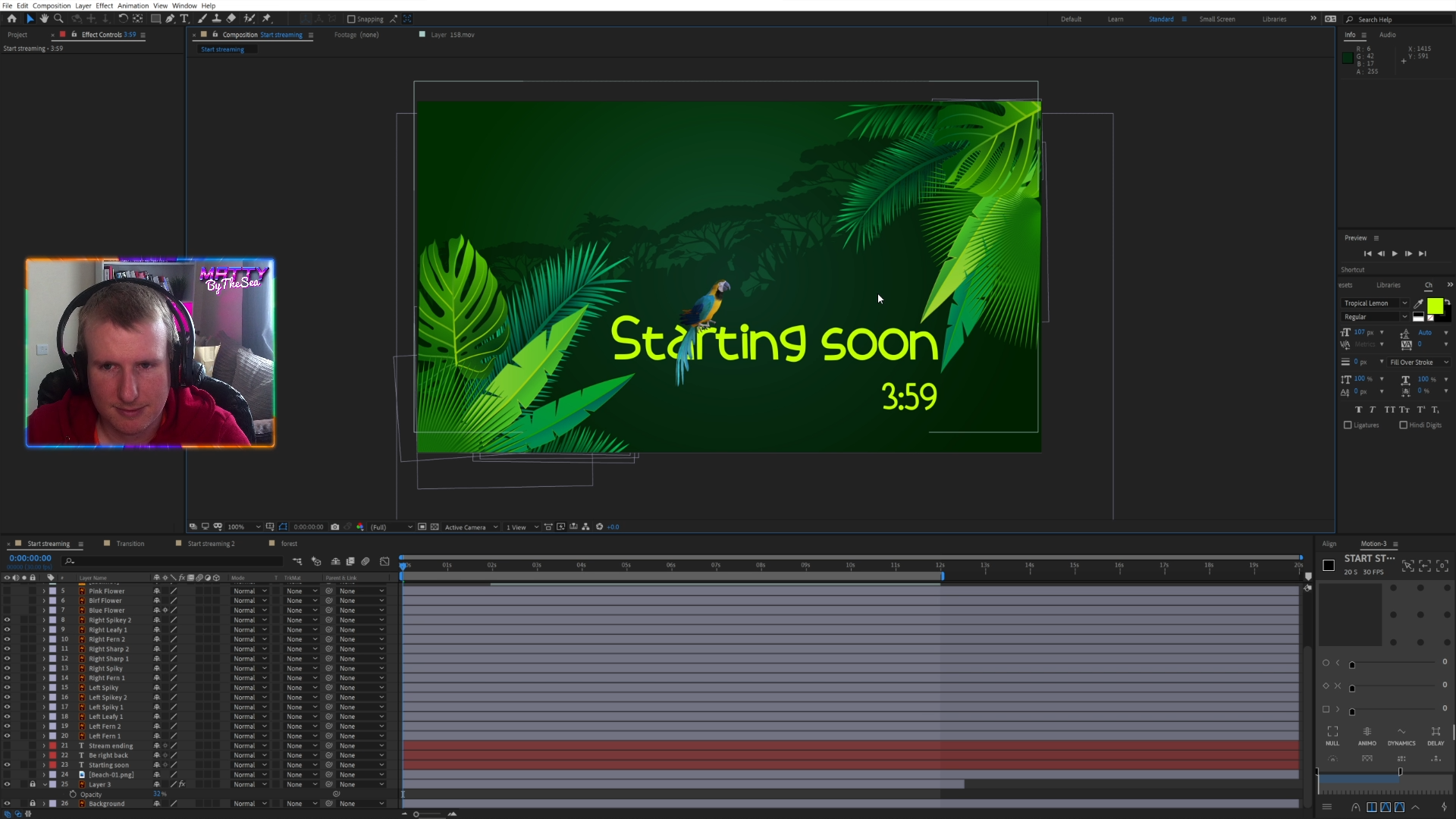Click the Home icon in toolbar
Viewport: 1456px width, 819px height.
pyautogui.click(x=11, y=18)
